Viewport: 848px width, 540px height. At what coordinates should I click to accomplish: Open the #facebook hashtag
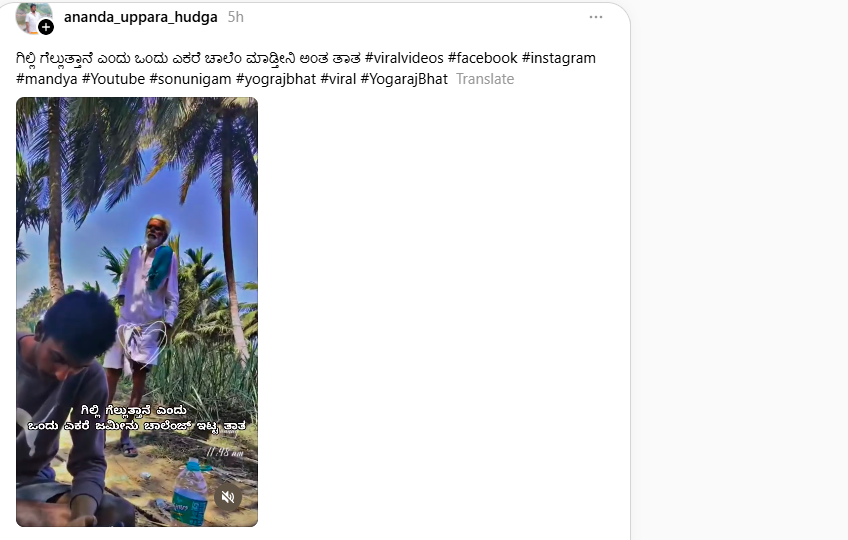pyautogui.click(x=482, y=58)
